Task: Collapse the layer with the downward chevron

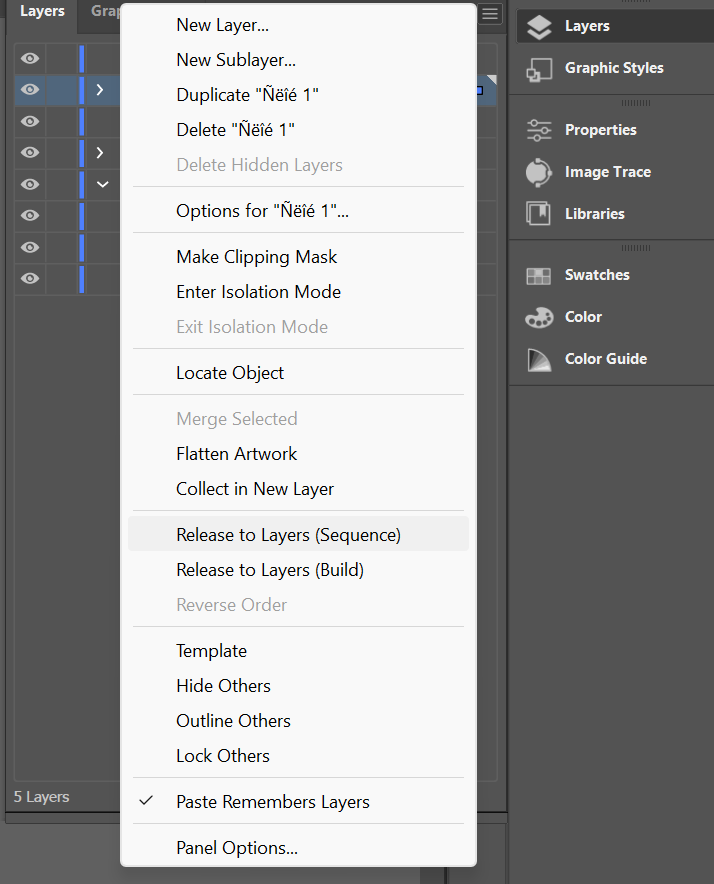Action: (x=102, y=184)
